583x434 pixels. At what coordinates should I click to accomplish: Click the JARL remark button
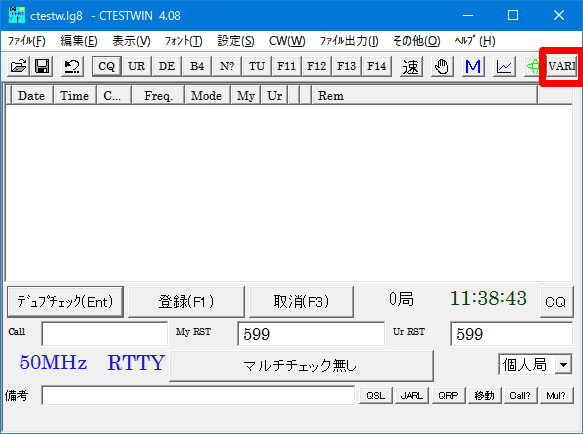[x=412, y=395]
